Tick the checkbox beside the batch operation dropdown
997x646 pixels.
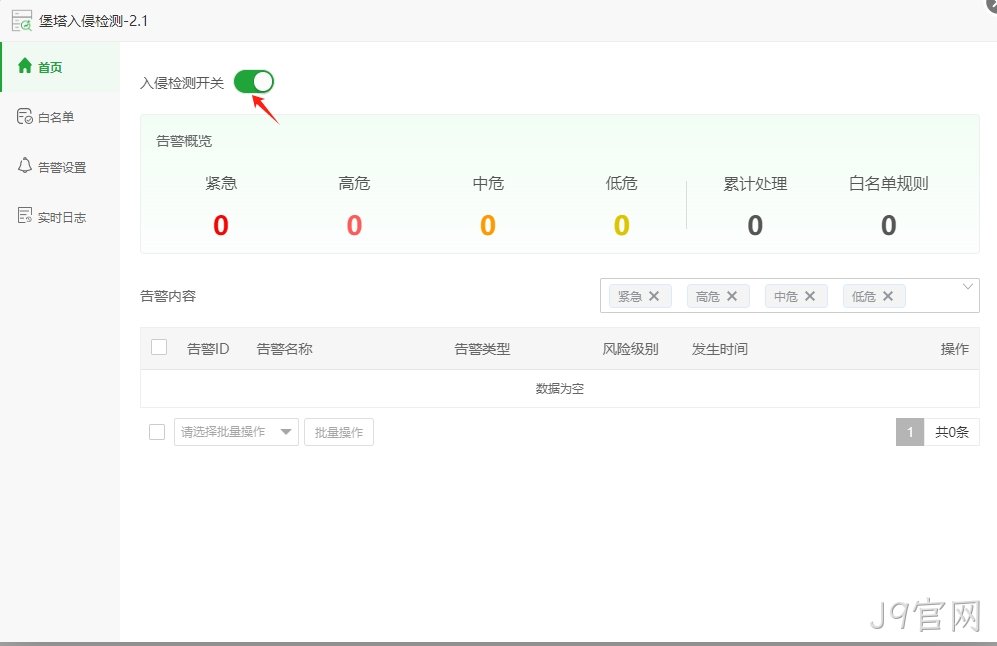pos(157,432)
